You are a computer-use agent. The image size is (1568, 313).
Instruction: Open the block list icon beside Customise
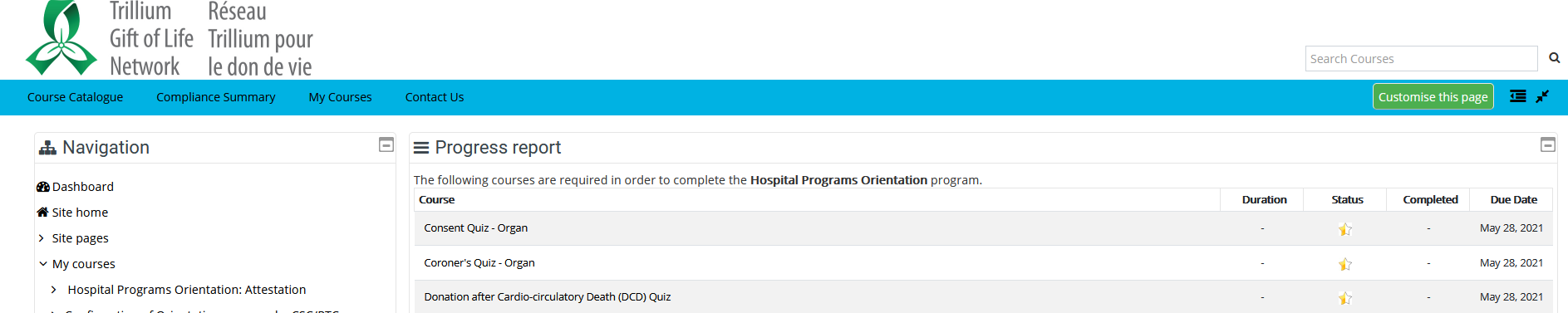click(x=1517, y=96)
